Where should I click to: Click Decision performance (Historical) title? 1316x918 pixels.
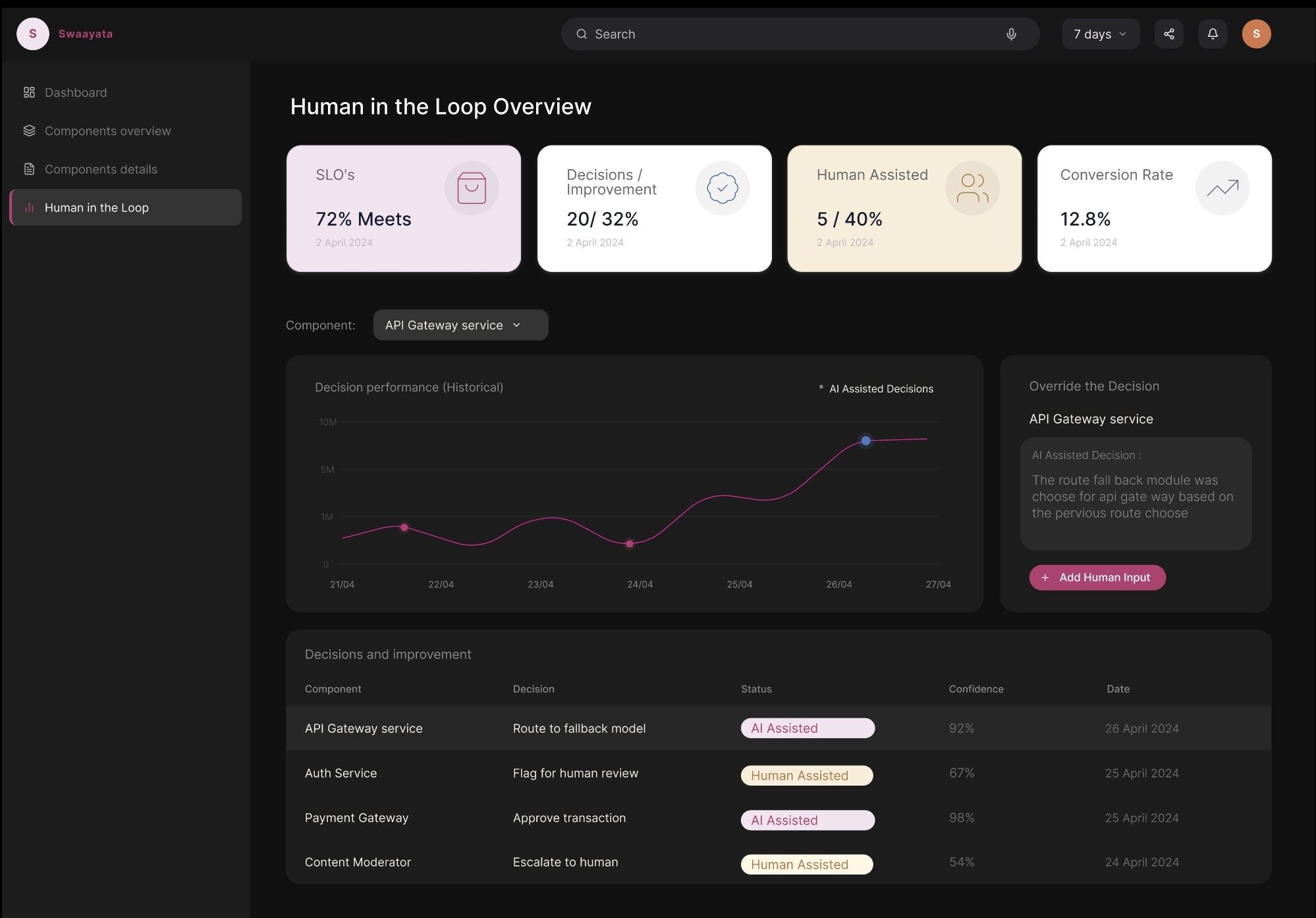point(409,387)
